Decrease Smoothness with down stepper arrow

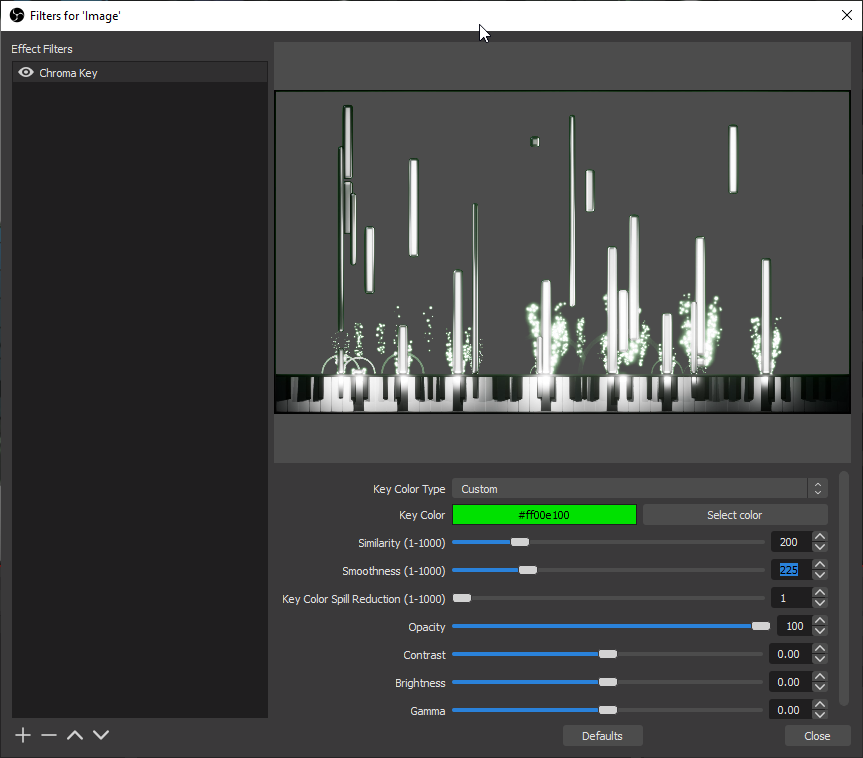tap(820, 575)
